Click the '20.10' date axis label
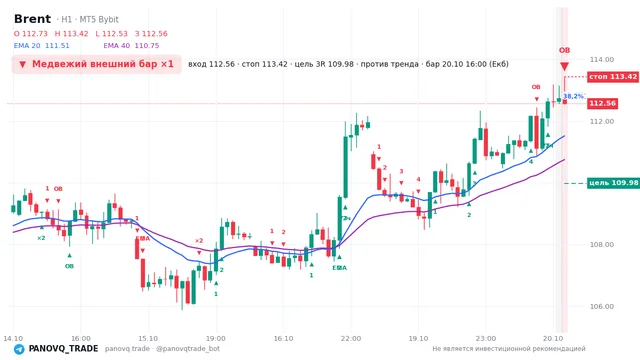Screen dimensions: 640x360 coord(553,338)
